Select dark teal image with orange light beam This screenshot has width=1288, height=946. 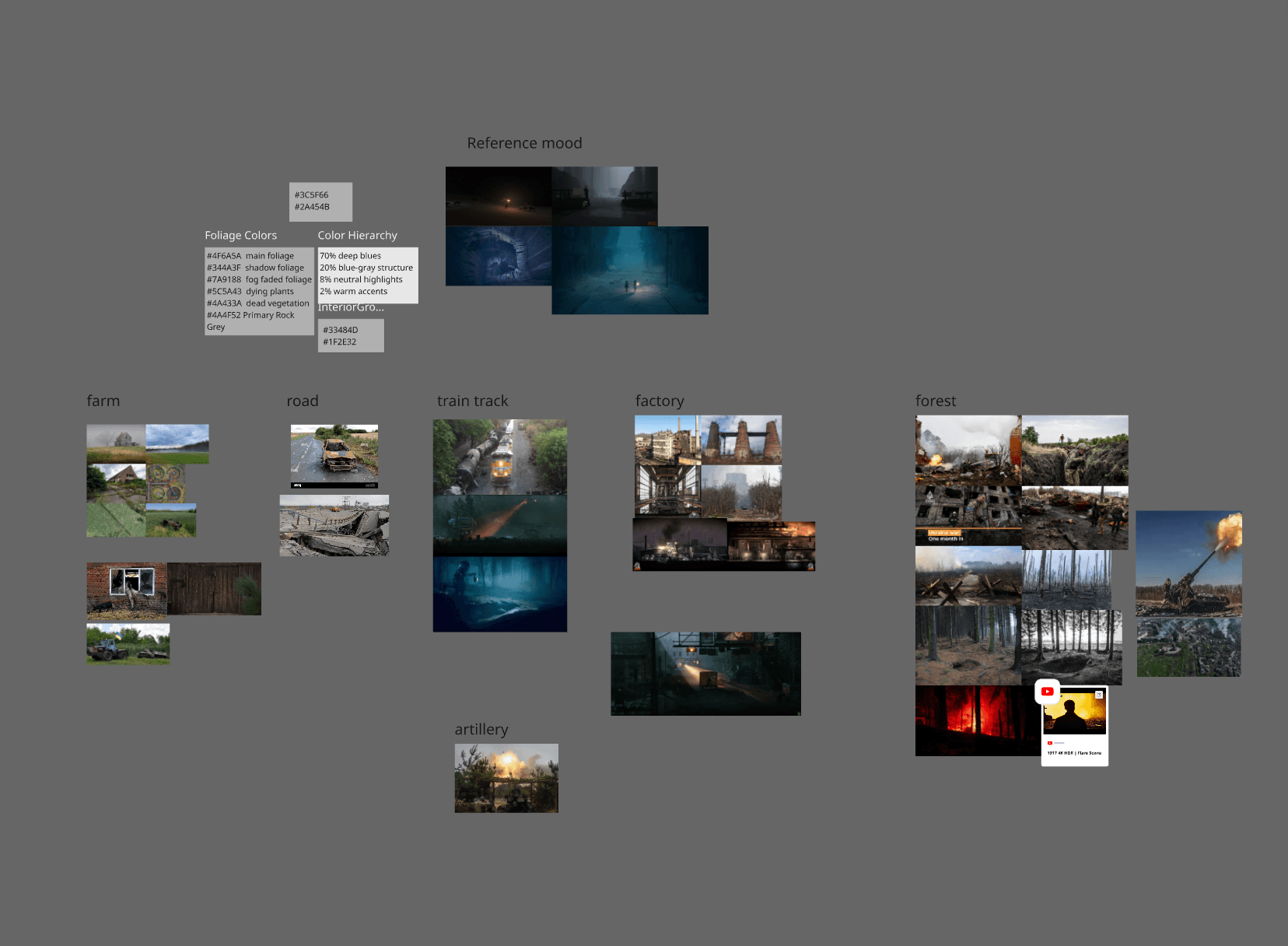(500, 525)
